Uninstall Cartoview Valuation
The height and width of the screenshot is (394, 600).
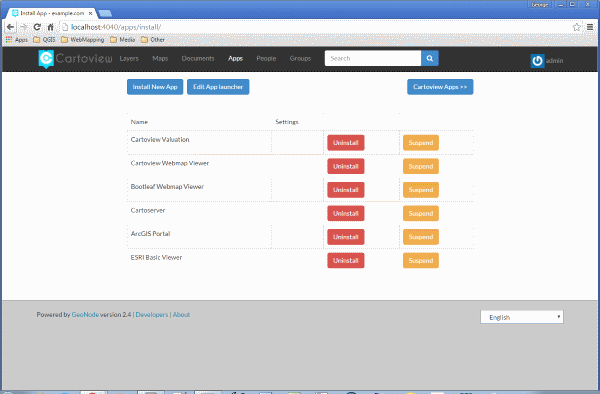point(346,143)
